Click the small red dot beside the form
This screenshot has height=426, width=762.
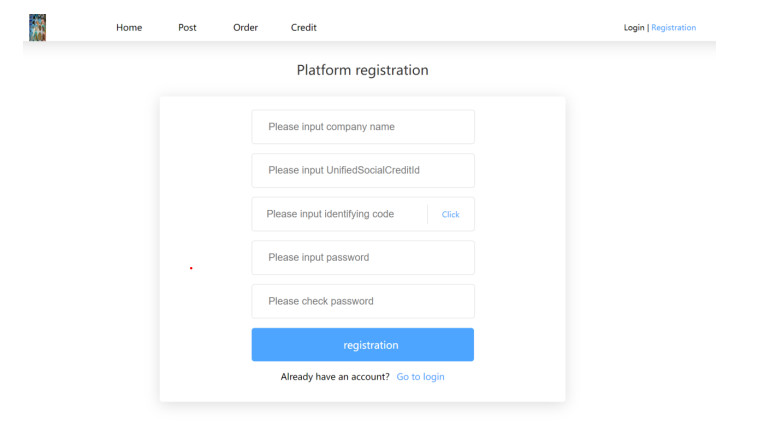click(191, 268)
